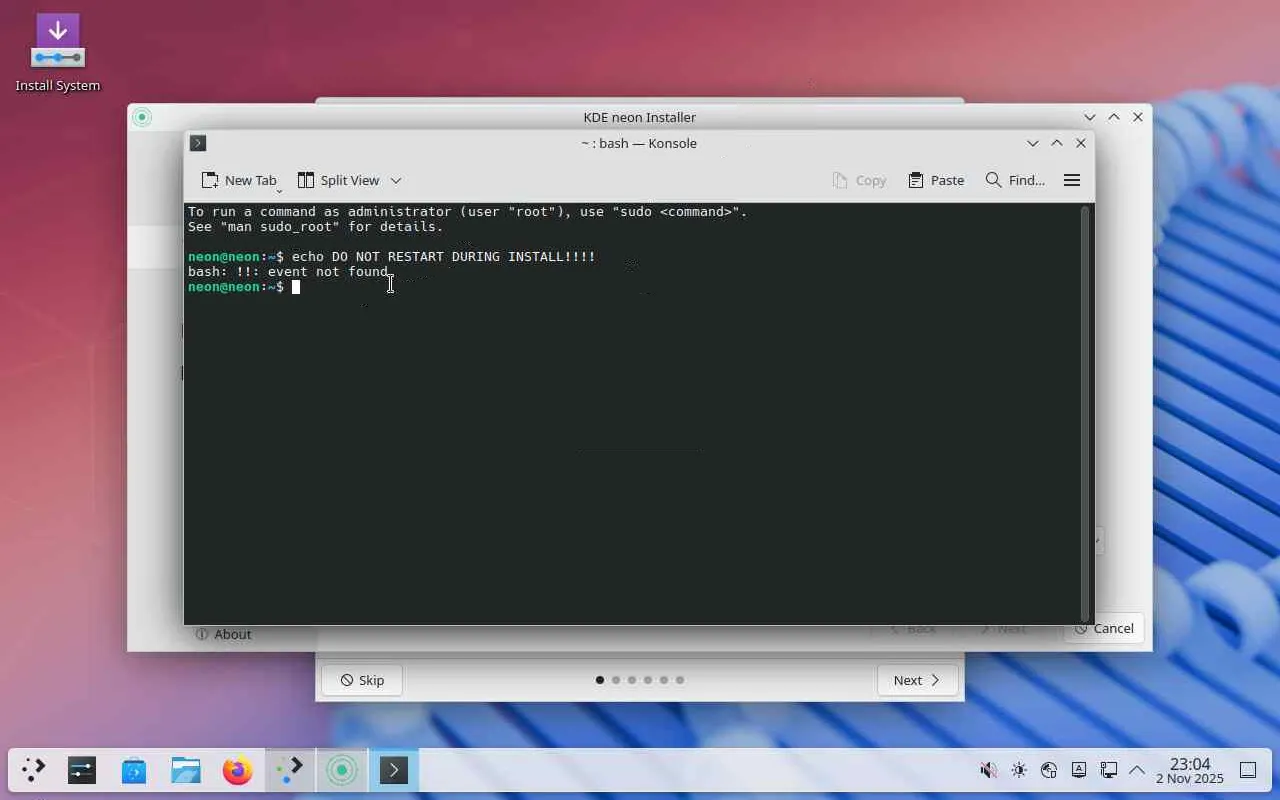Open the Konsole hamburger menu

click(x=1072, y=180)
